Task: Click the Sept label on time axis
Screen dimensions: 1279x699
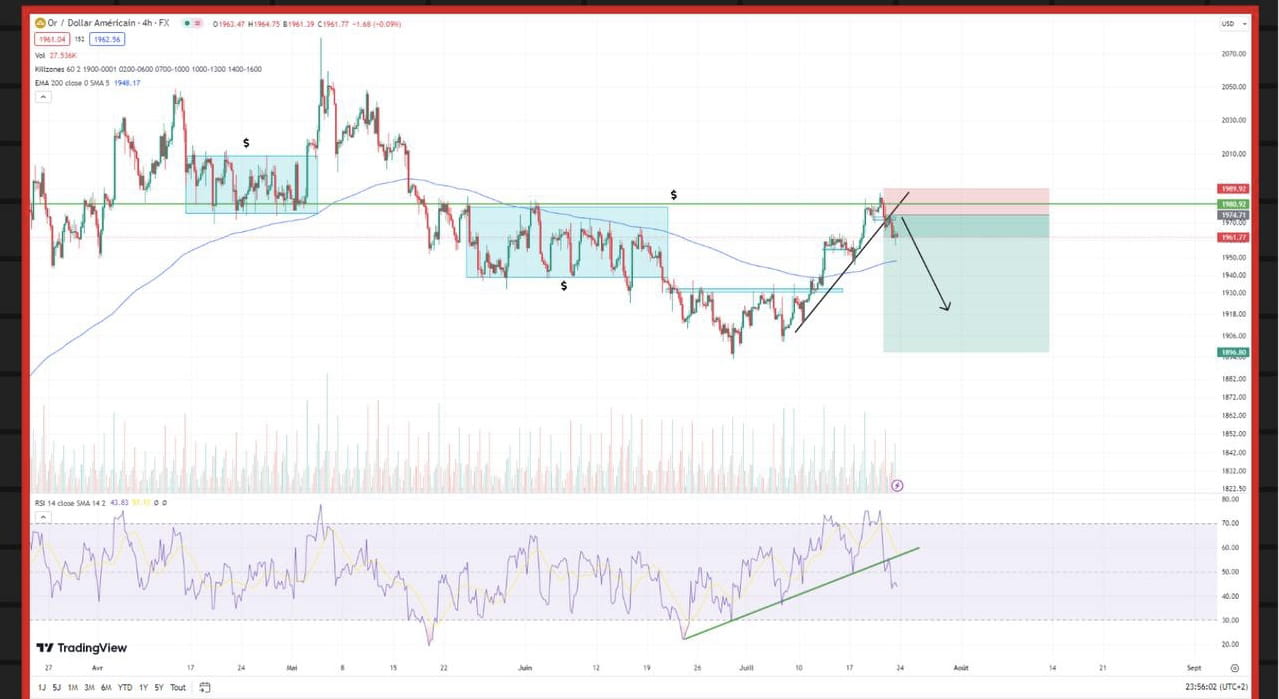Action: tap(1193, 667)
